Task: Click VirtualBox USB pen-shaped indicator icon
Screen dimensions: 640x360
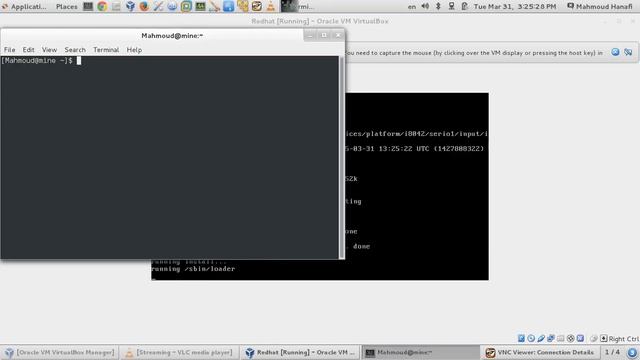Action: tap(541, 338)
